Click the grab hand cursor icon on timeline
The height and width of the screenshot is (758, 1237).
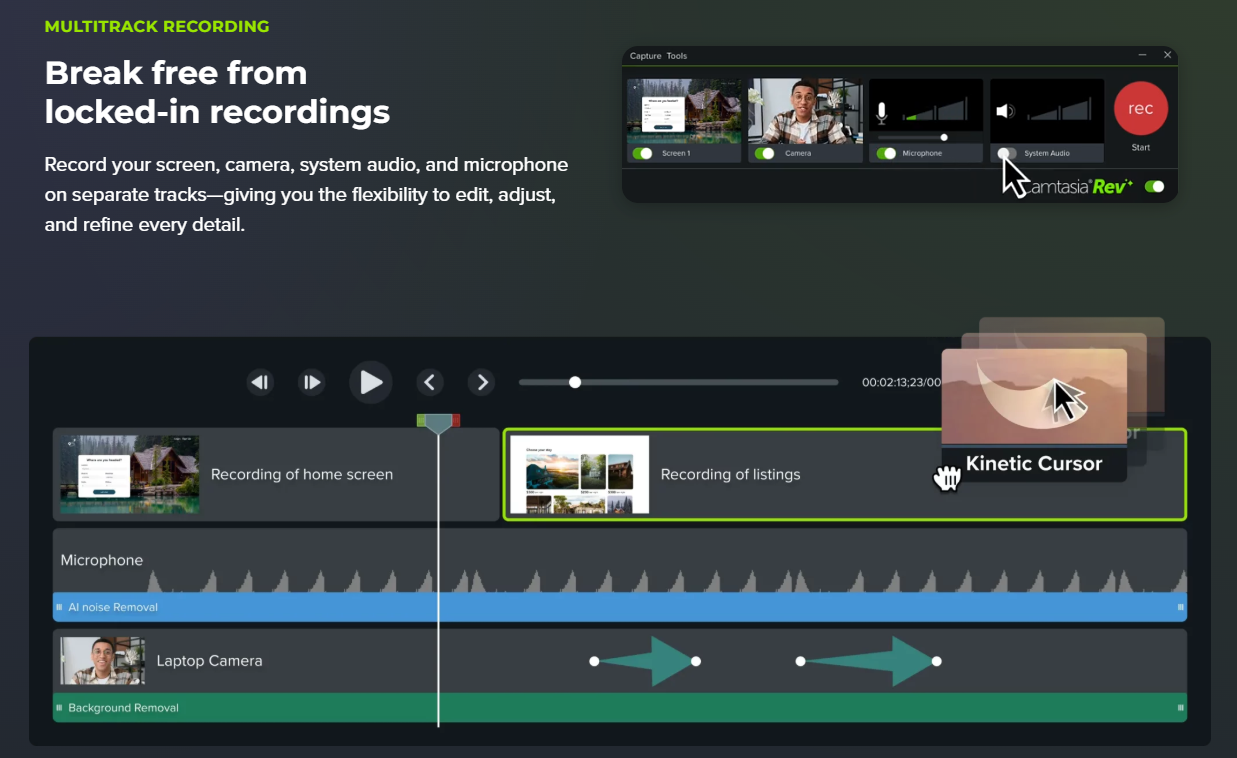pos(946,479)
